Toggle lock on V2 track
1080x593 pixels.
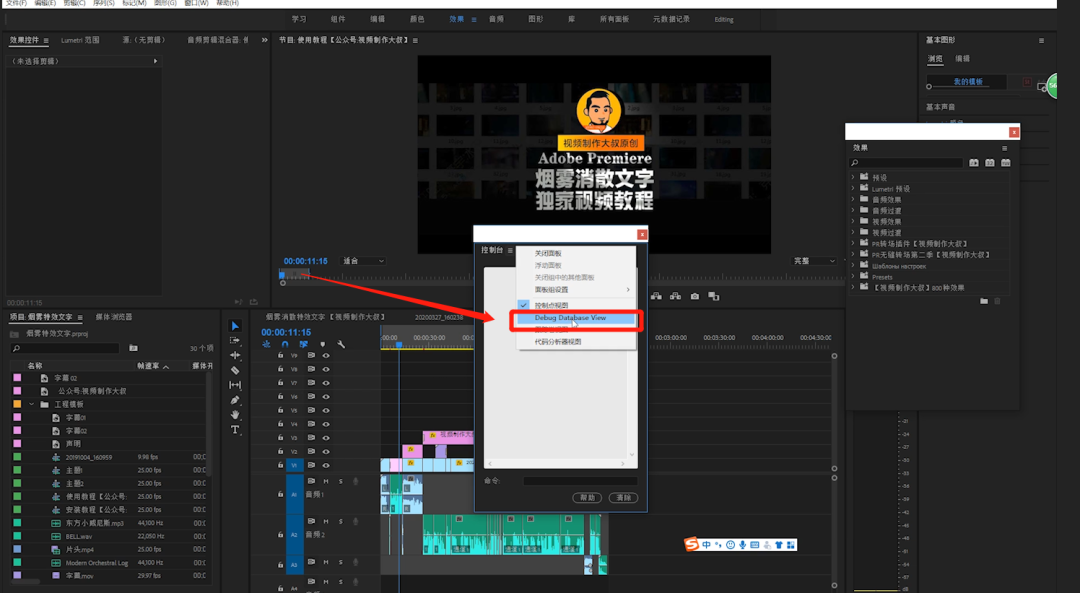click(x=280, y=452)
